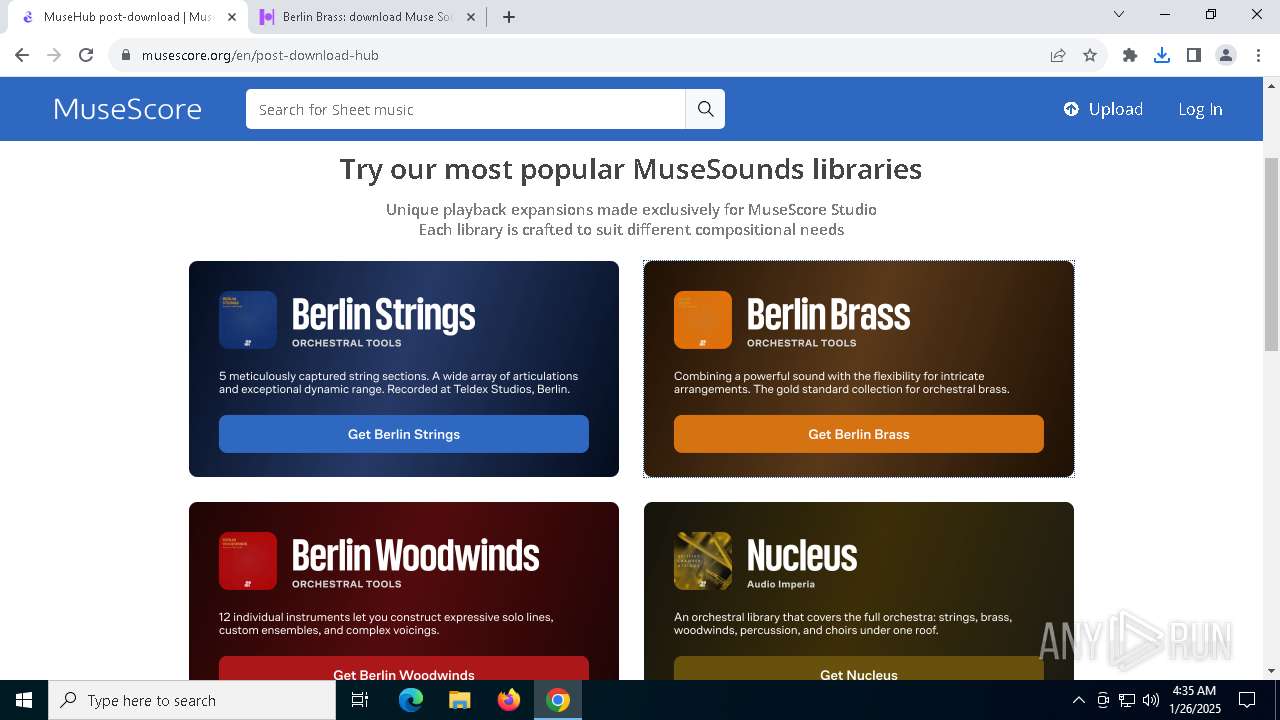
Task: Open the notification center icon
Action: coord(1247,700)
